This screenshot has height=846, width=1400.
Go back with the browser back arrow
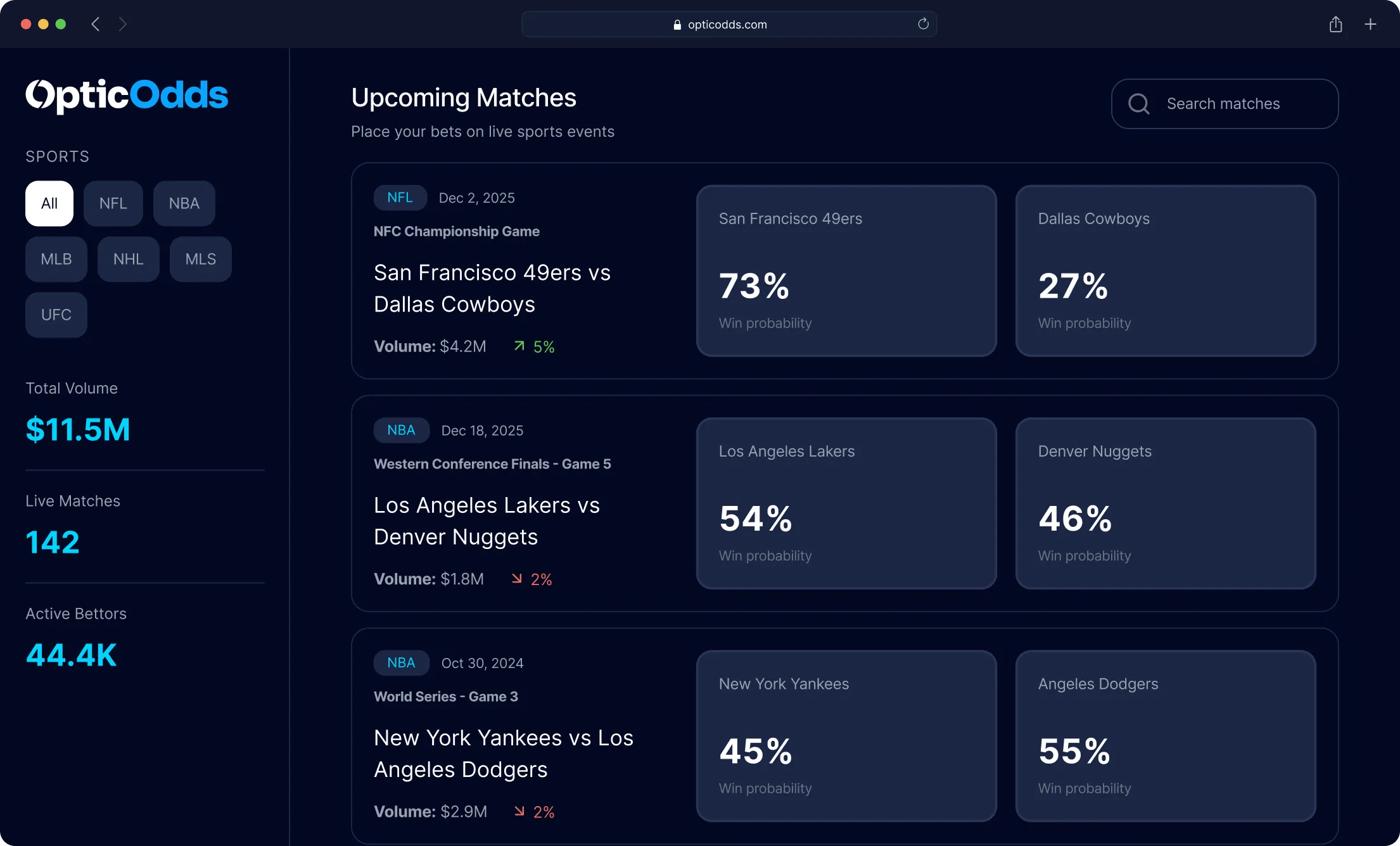(x=96, y=24)
